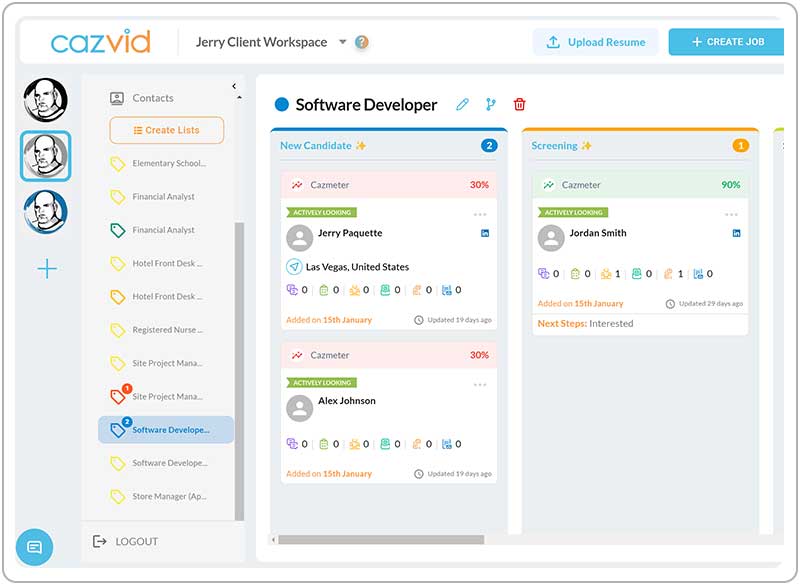Click Next Steps: Interested on Jordan Smith's card
This screenshot has height=584, width=800.
click(585, 324)
